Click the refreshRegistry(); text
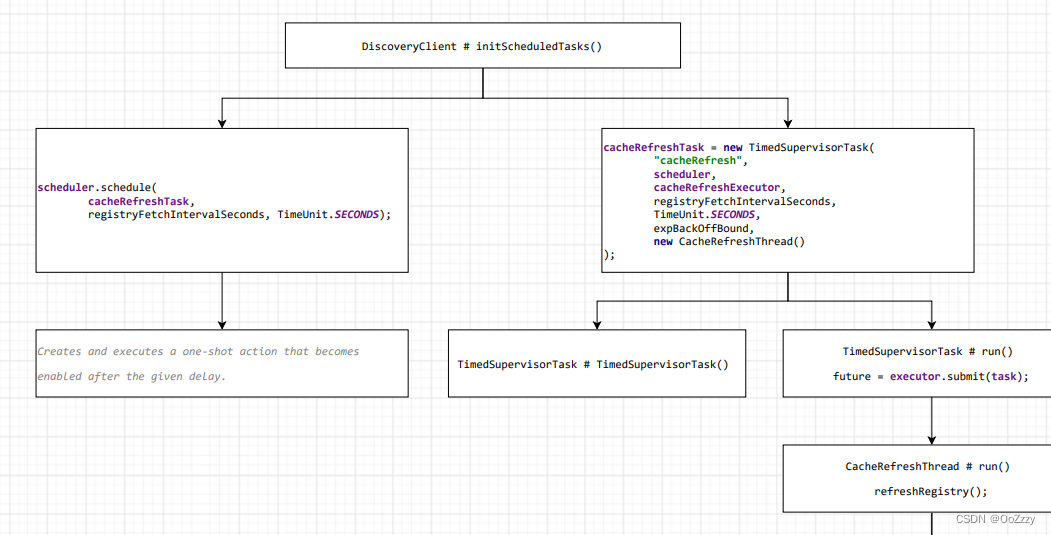1051x535 pixels. (x=930, y=491)
